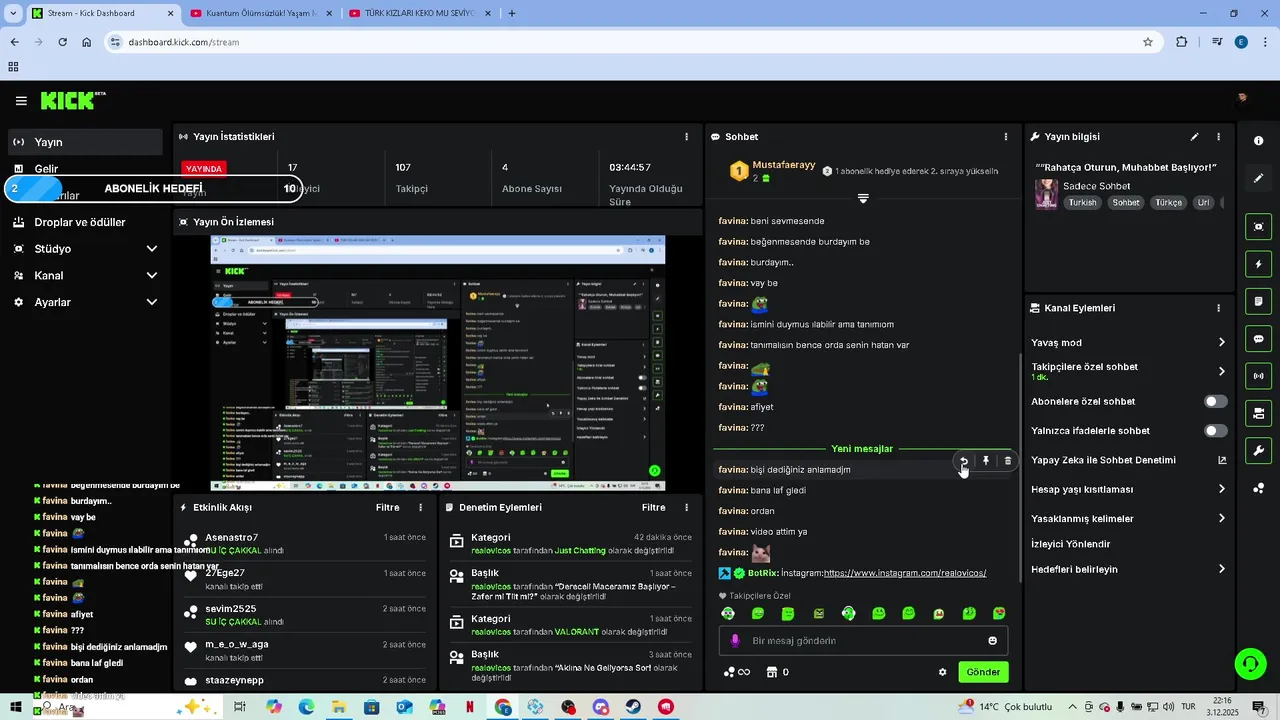Image resolution: width=1280 pixels, height=720 pixels.
Task: Open Etkinlik Akışı three-dot menu
Action: tap(420, 508)
